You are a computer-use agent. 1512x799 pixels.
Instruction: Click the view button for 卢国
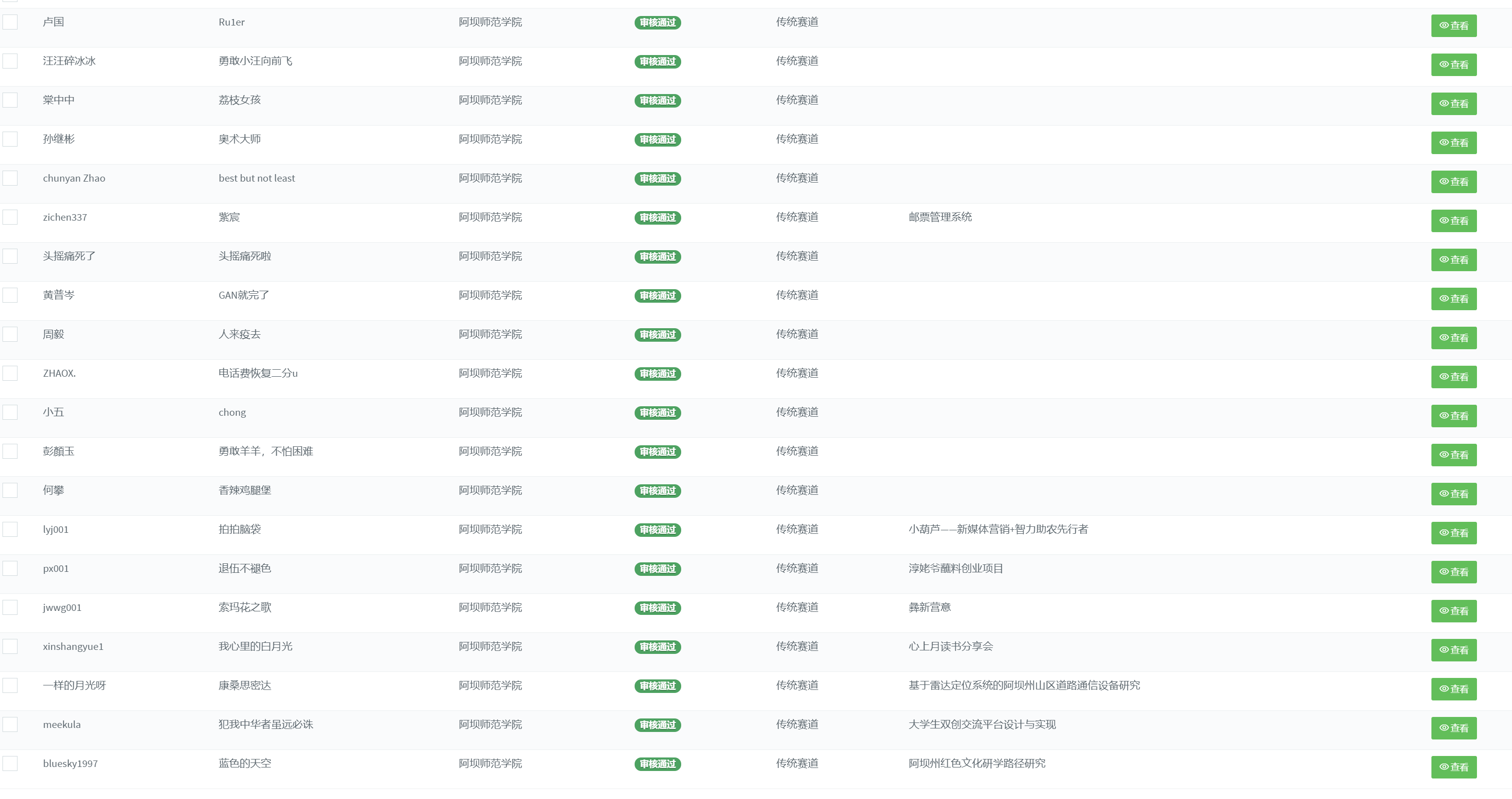point(1453,26)
